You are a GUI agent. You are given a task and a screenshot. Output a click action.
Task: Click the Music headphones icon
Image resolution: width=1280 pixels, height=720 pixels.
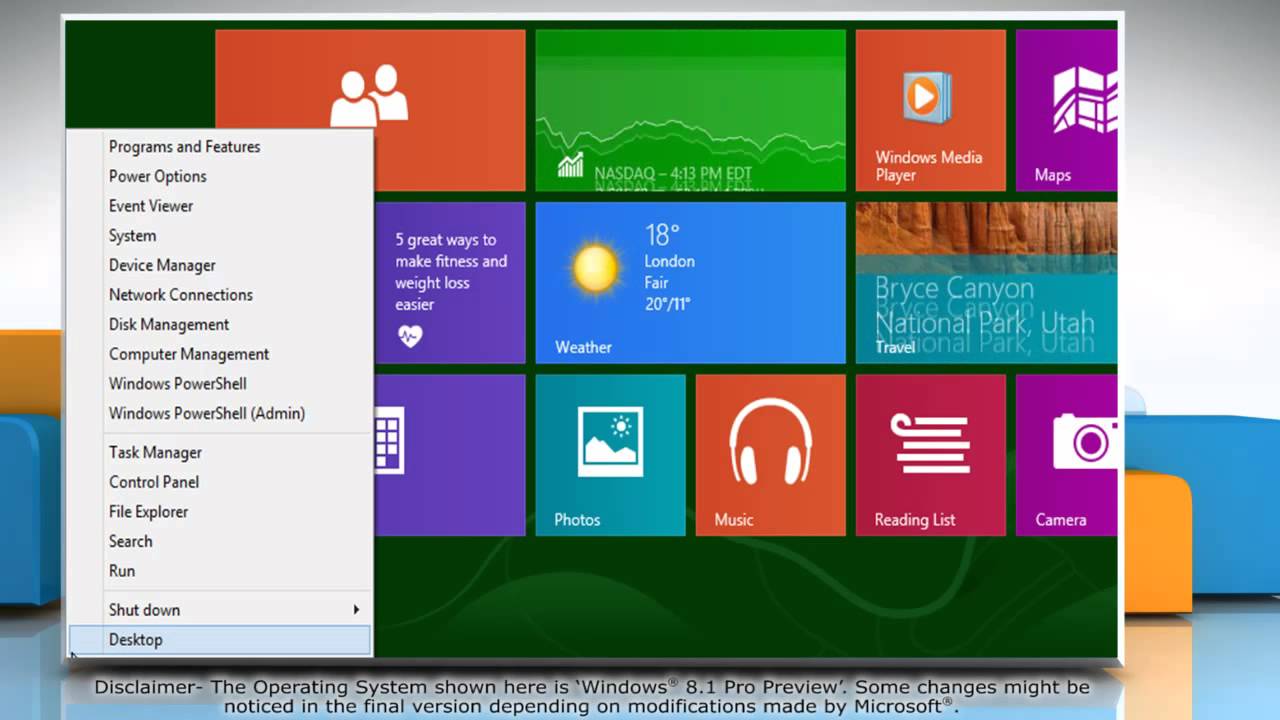[771, 442]
